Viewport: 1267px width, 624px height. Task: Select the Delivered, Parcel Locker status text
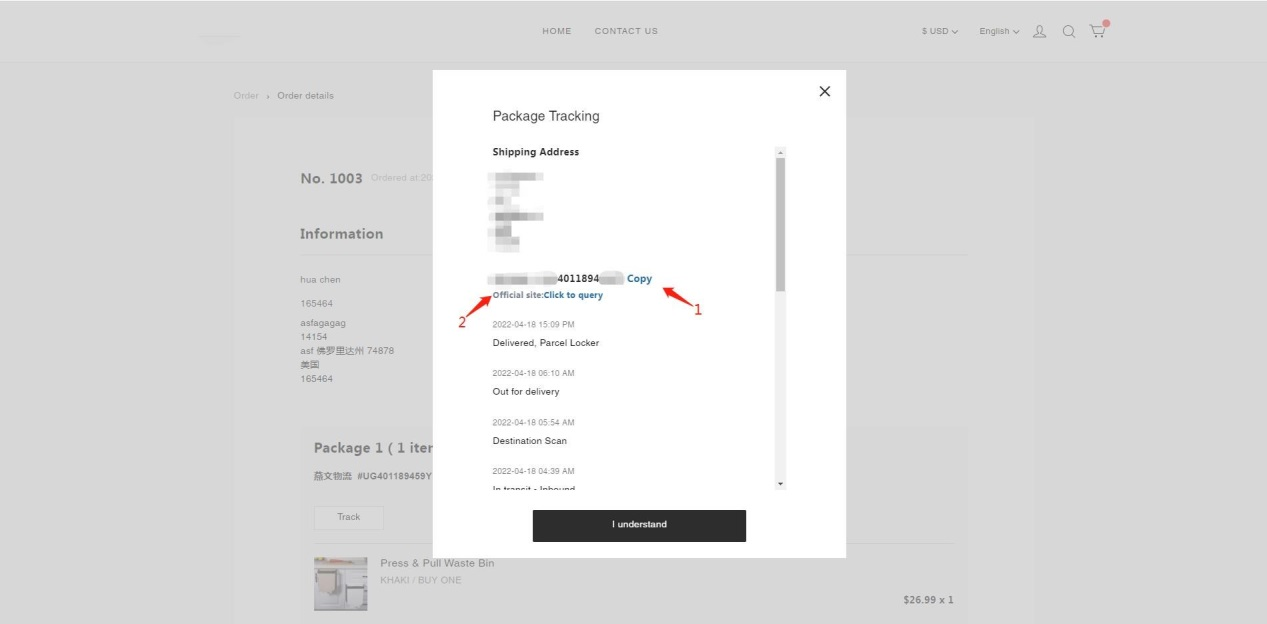pos(546,343)
